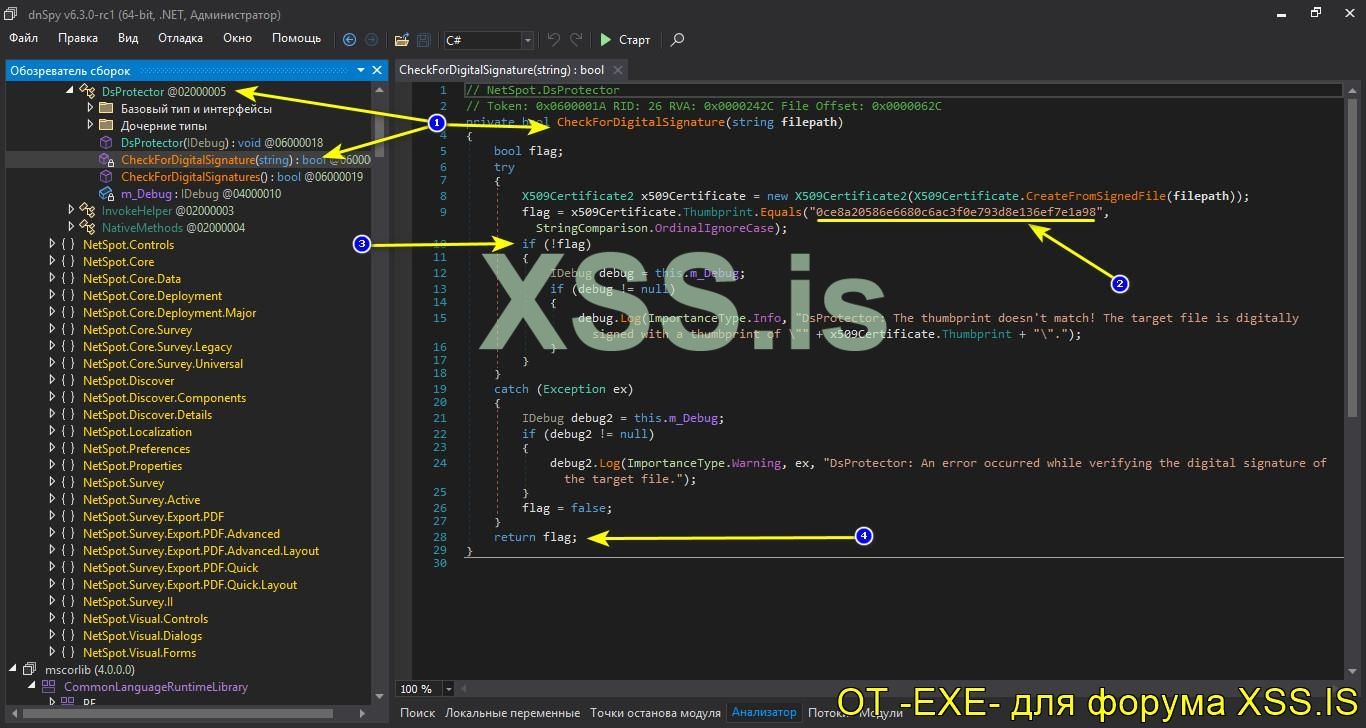Open the Правка menu
Screen dimensions: 1366x728
click(x=78, y=38)
